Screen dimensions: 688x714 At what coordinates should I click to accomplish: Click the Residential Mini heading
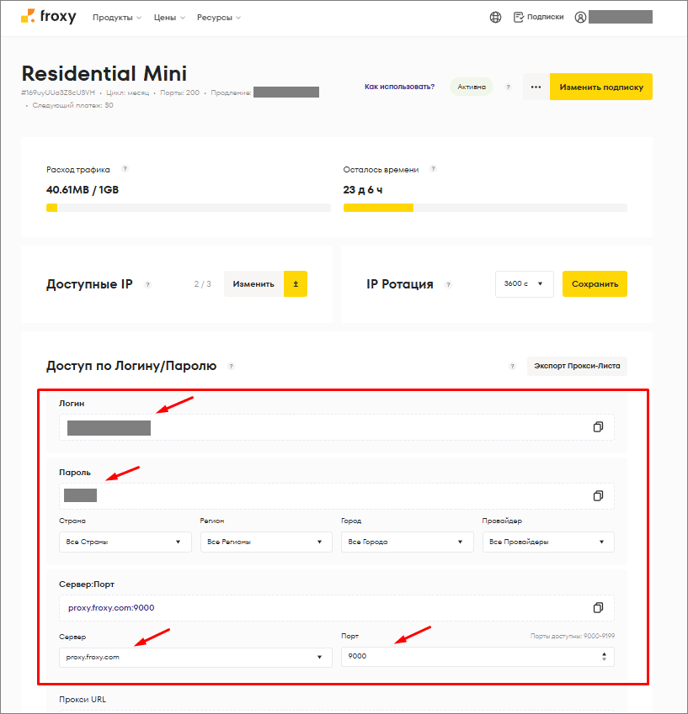(x=104, y=73)
